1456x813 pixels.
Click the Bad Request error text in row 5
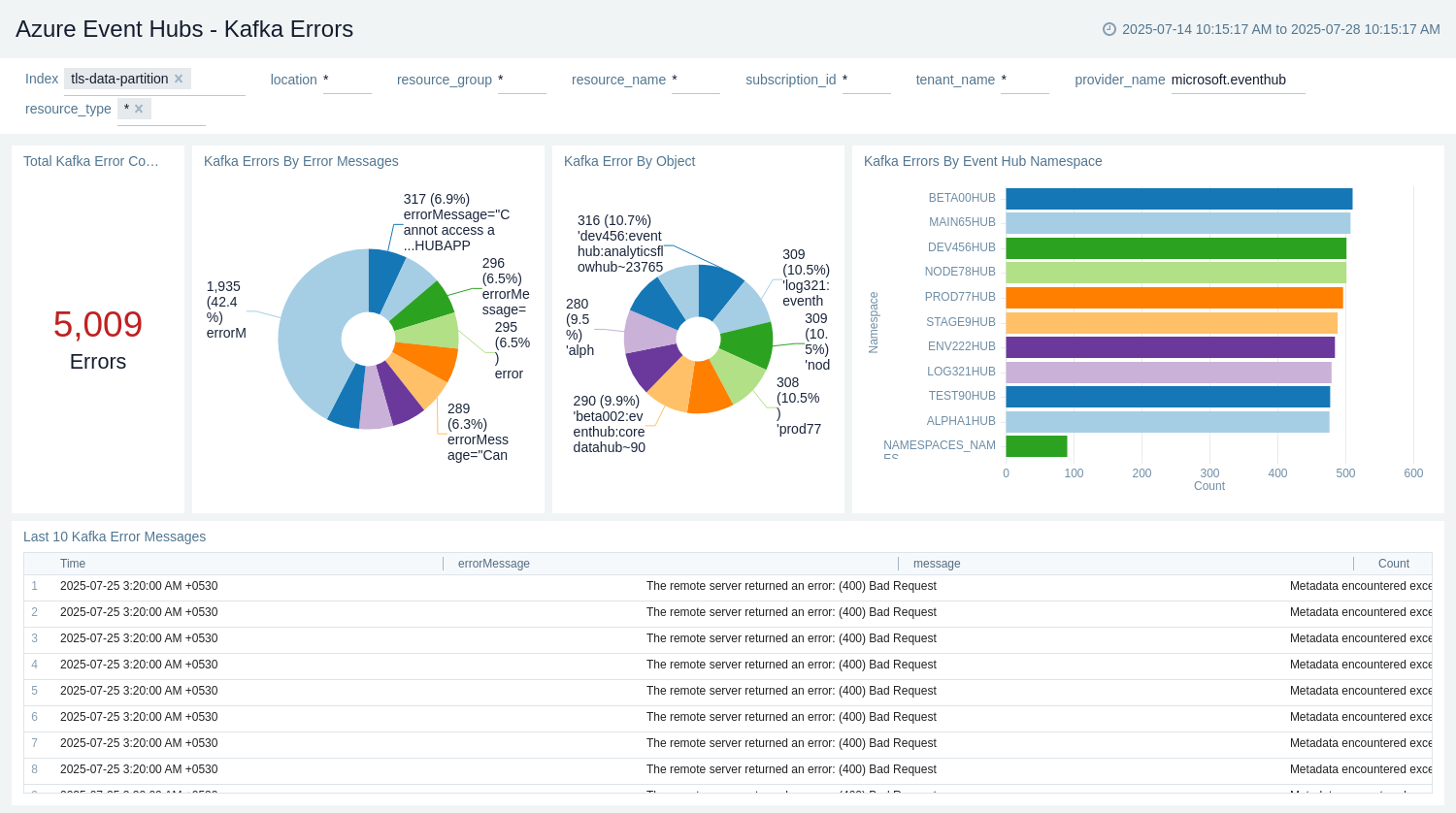click(791, 691)
